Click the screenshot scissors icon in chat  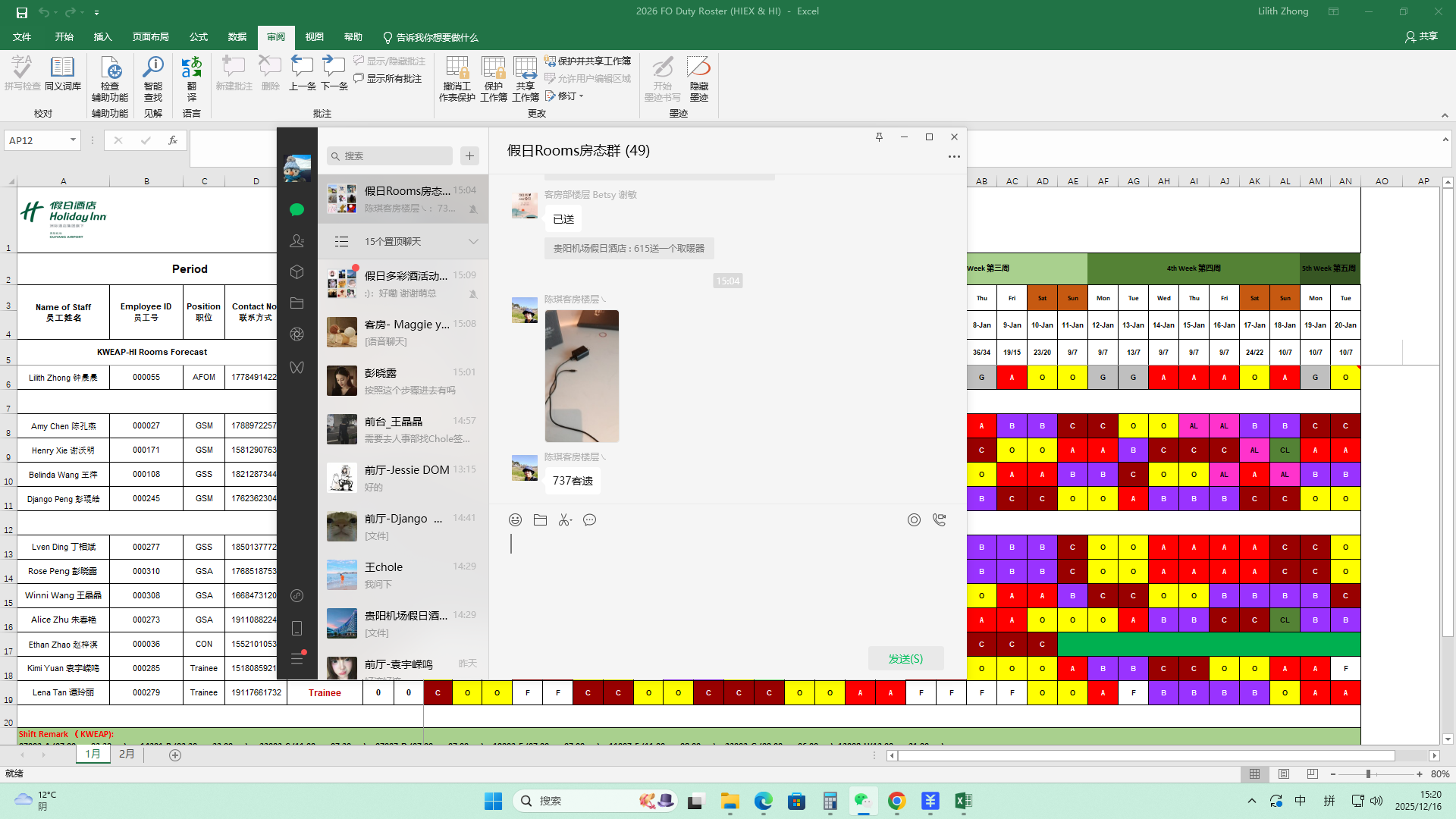[x=565, y=520]
